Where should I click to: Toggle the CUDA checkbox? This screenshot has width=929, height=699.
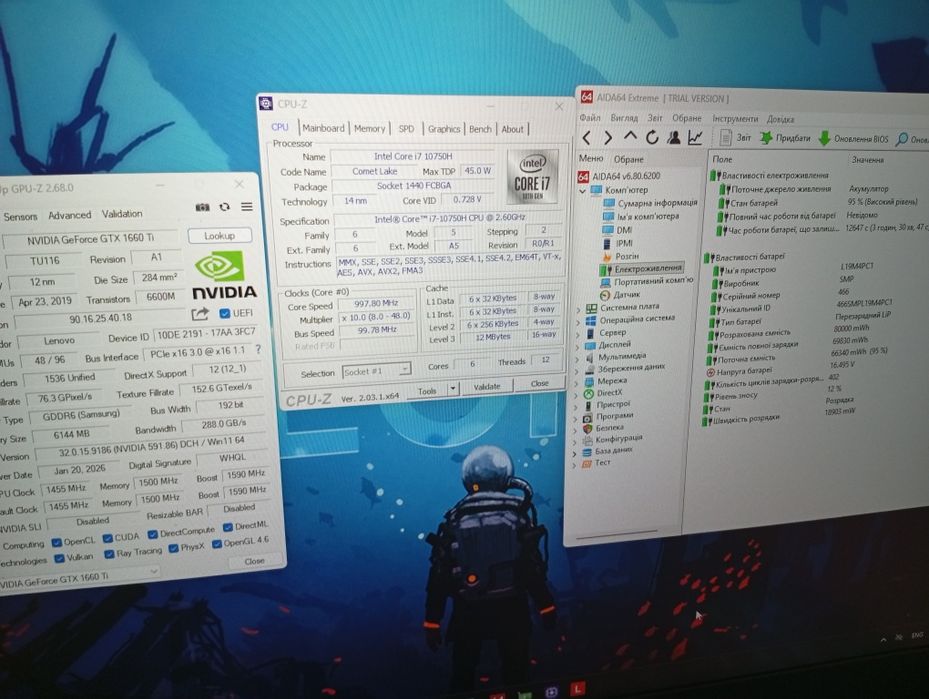pos(107,538)
